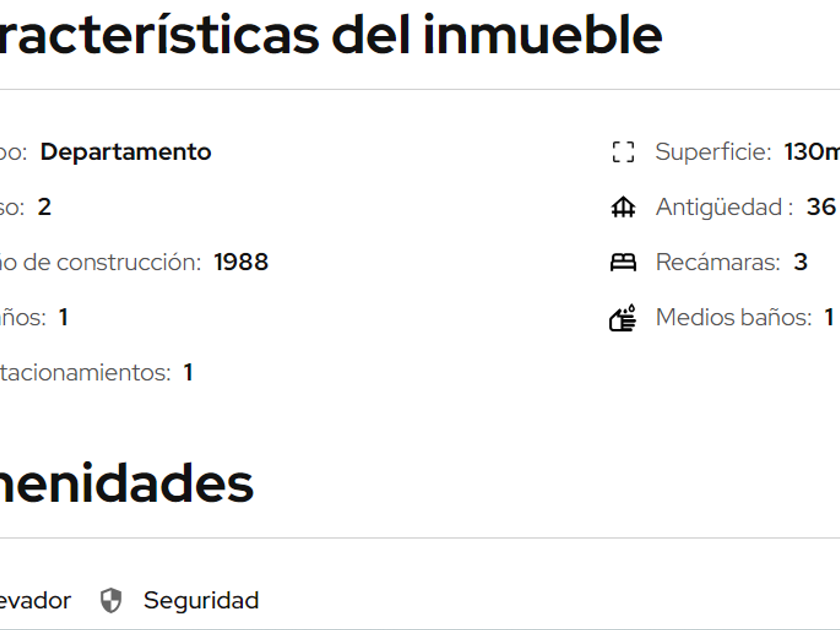Click the Antigüedad building icon
Image resolution: width=840 pixels, height=630 pixels.
(623, 208)
